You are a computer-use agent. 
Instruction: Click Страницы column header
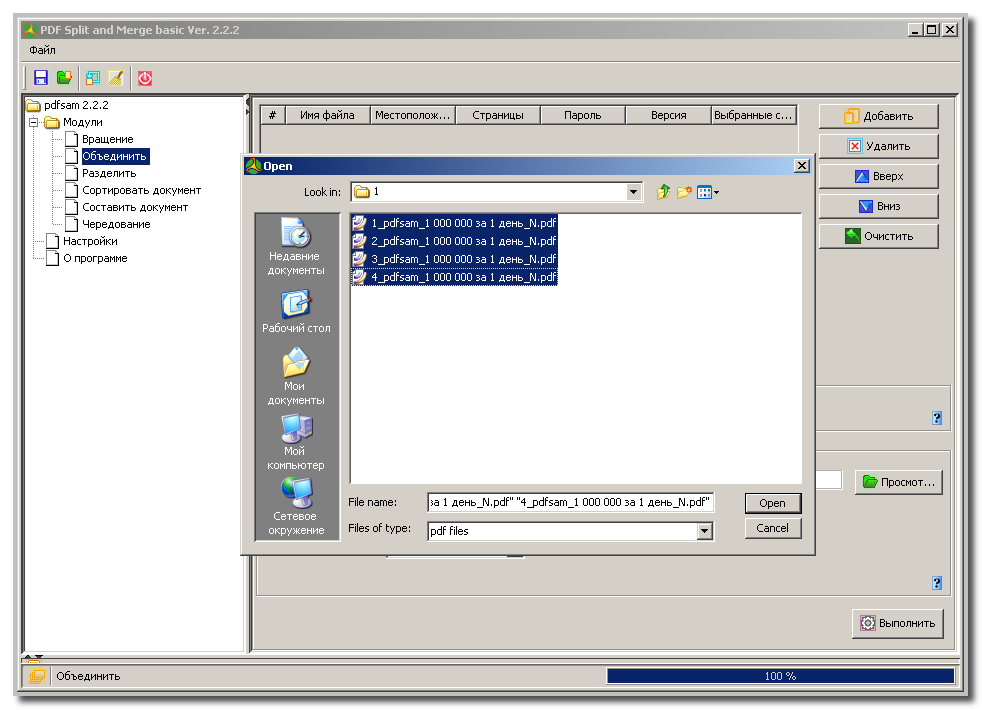click(x=498, y=115)
